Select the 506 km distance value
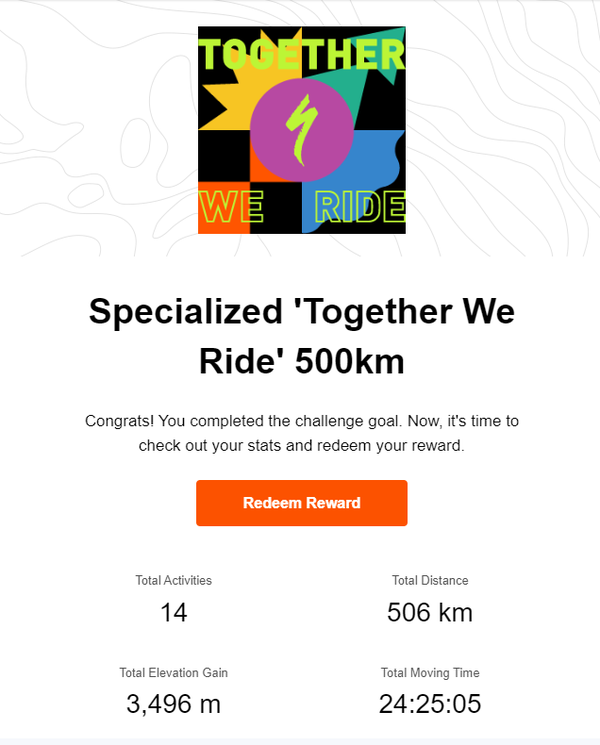The height and width of the screenshot is (745, 600). tap(430, 612)
